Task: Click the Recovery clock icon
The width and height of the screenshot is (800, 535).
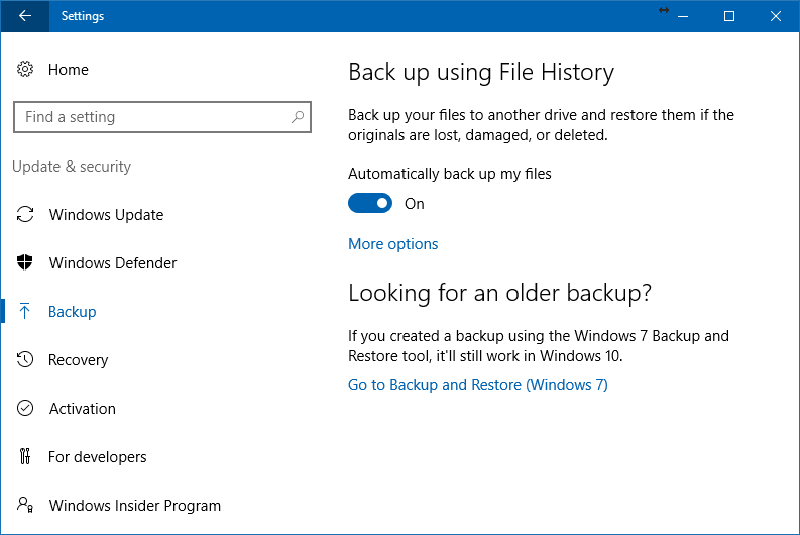Action: 25,360
